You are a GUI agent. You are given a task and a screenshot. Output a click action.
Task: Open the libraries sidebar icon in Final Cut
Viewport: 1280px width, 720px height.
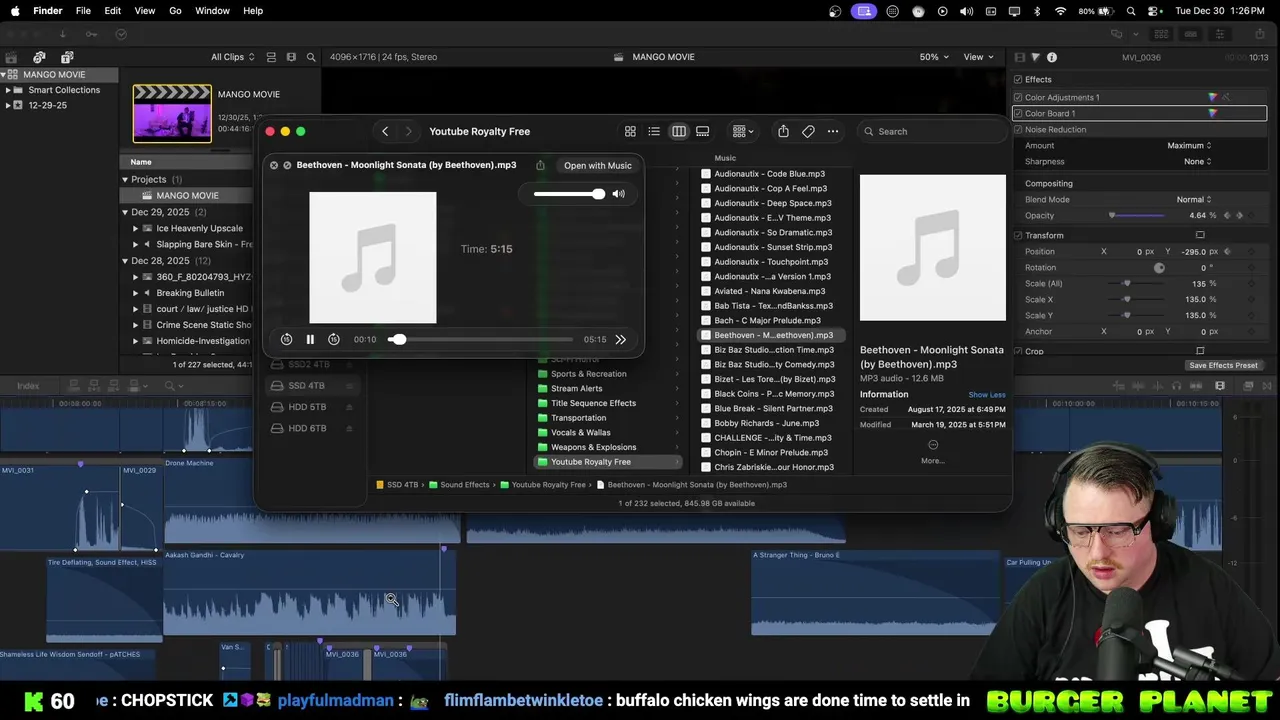click(13, 57)
